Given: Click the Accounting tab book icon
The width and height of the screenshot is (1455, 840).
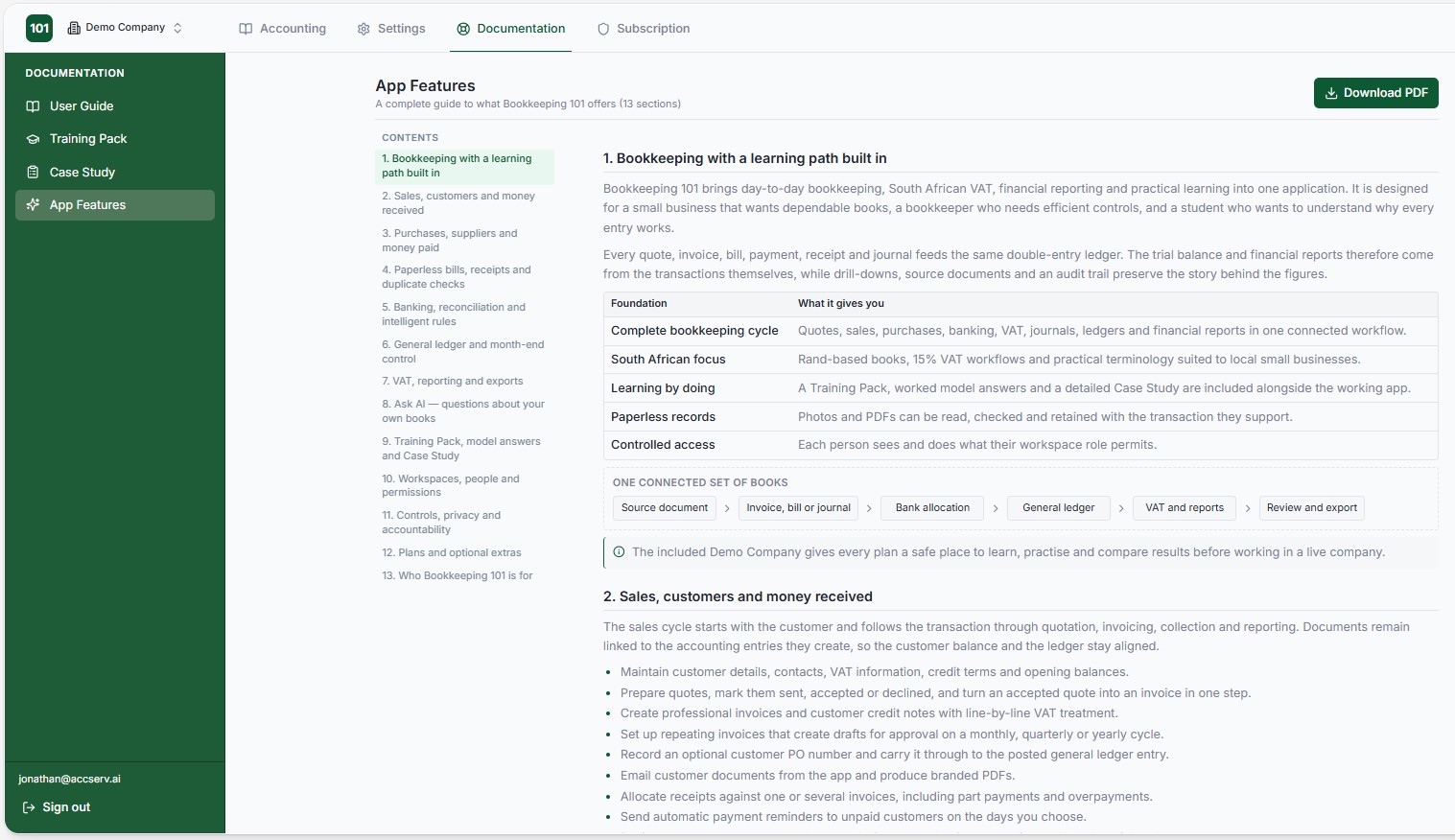Looking at the screenshot, I should [x=246, y=29].
